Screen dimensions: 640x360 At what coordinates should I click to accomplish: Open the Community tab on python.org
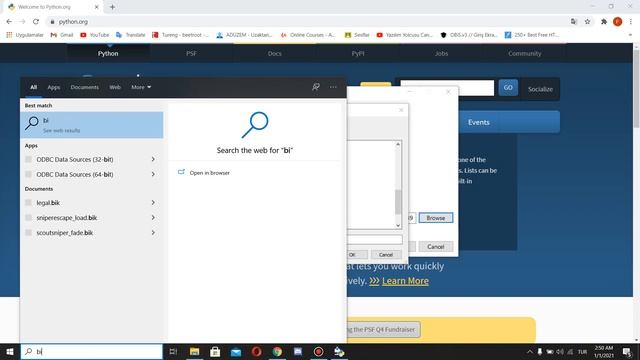click(524, 53)
